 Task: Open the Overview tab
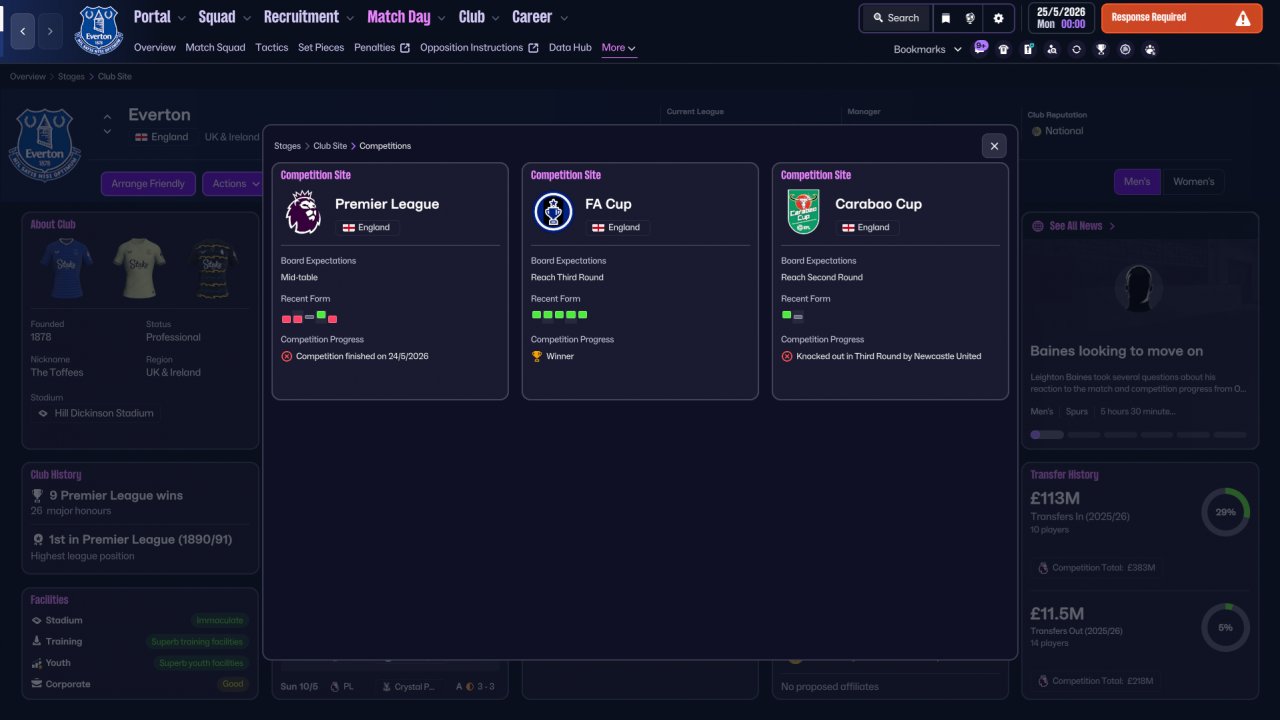(x=155, y=48)
